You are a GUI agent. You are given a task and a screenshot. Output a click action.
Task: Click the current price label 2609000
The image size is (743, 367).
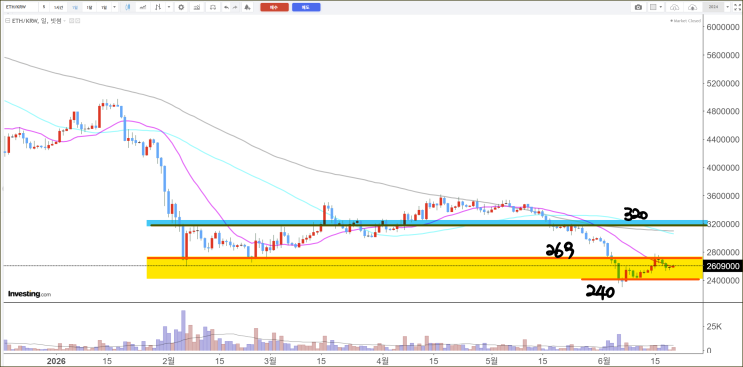pos(723,266)
